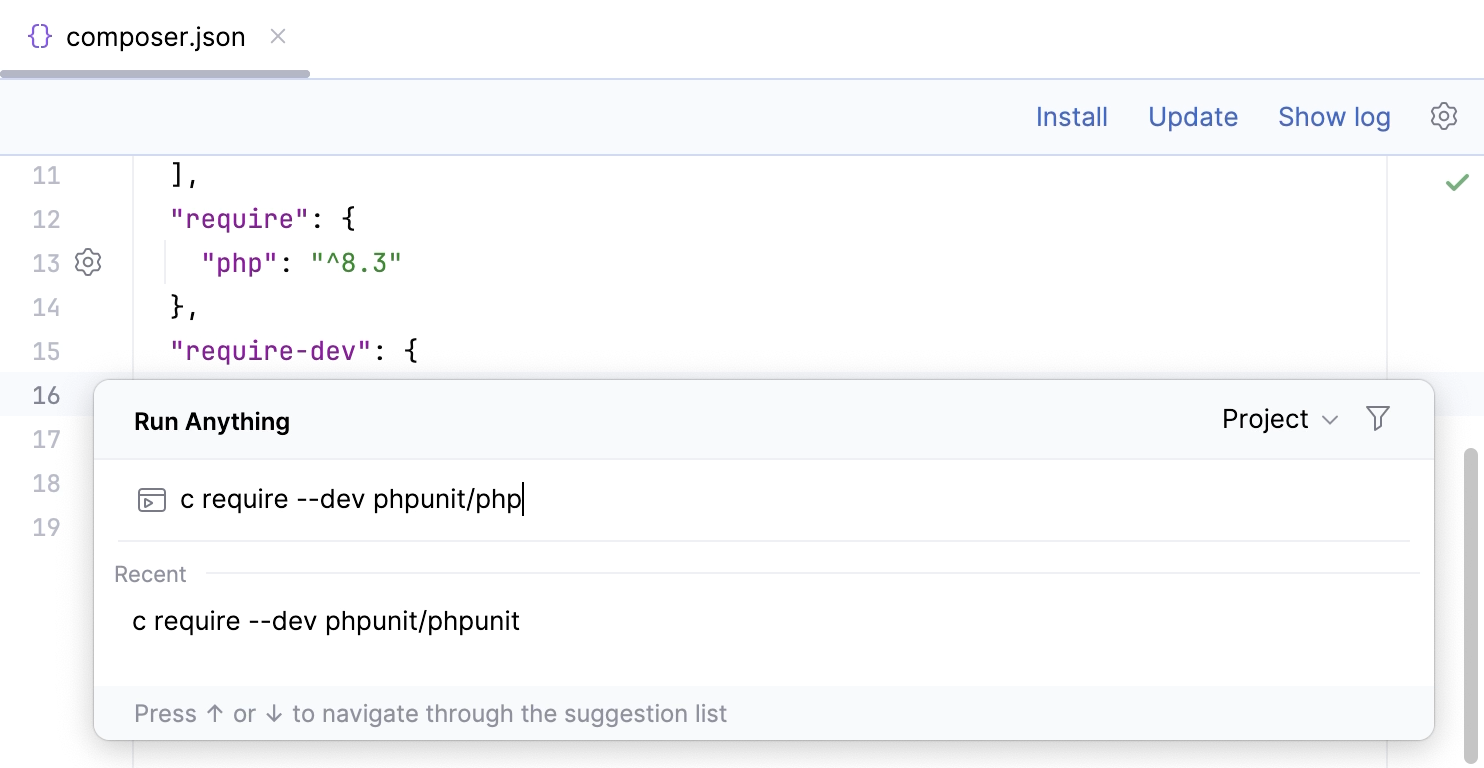Expand the Project scope dropdown

point(1280,419)
